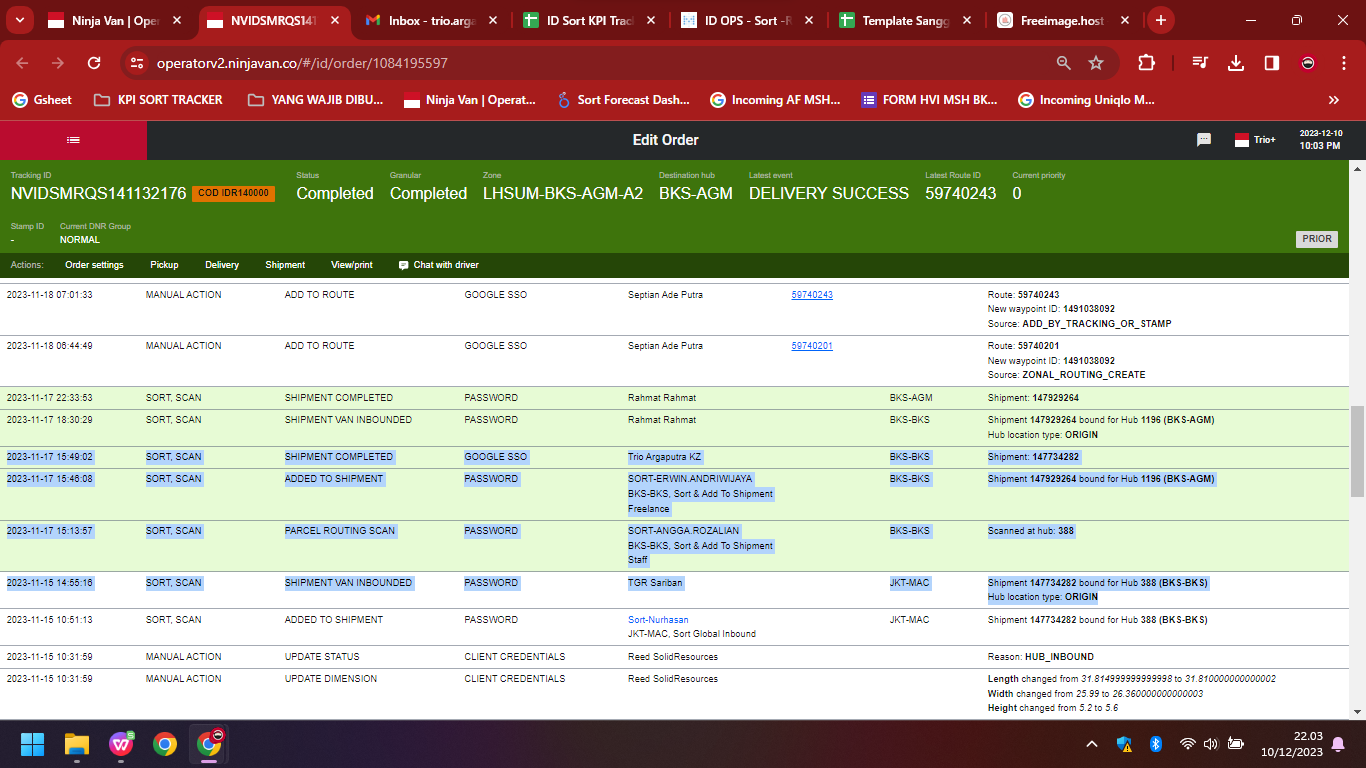Open the Chrome downloads icon
The width and height of the screenshot is (1366, 768).
click(x=1236, y=63)
